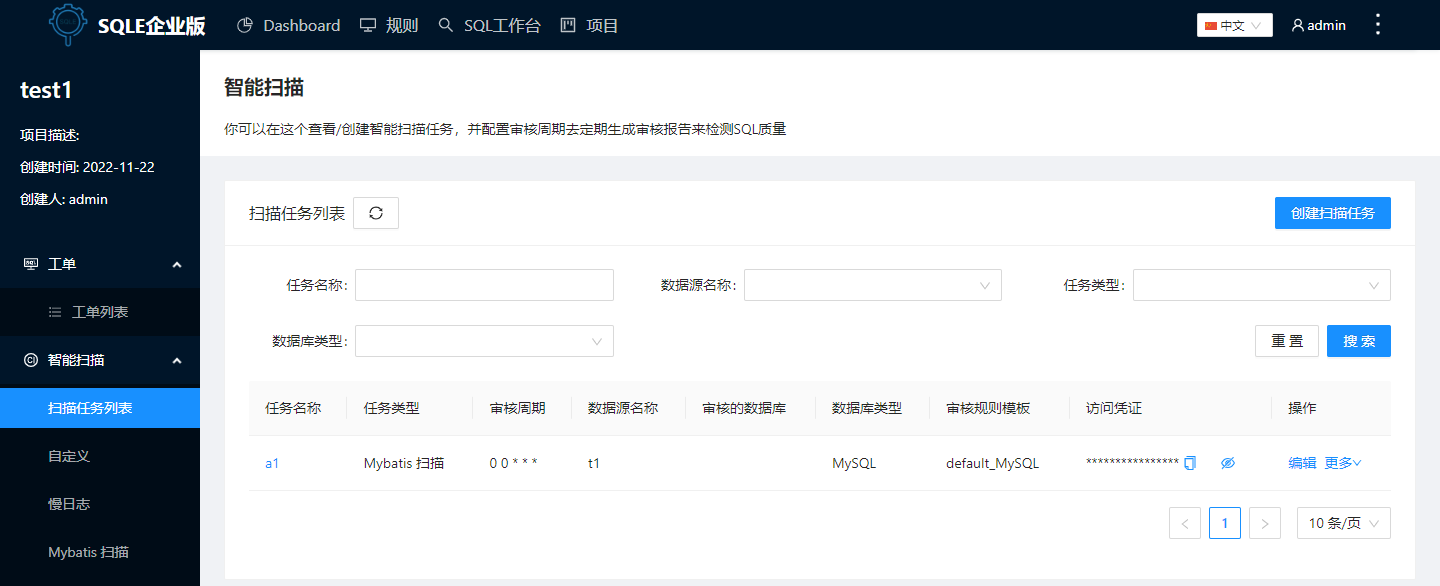Reveal the hidden access credential
The height and width of the screenshot is (586, 1440).
pos(1228,462)
